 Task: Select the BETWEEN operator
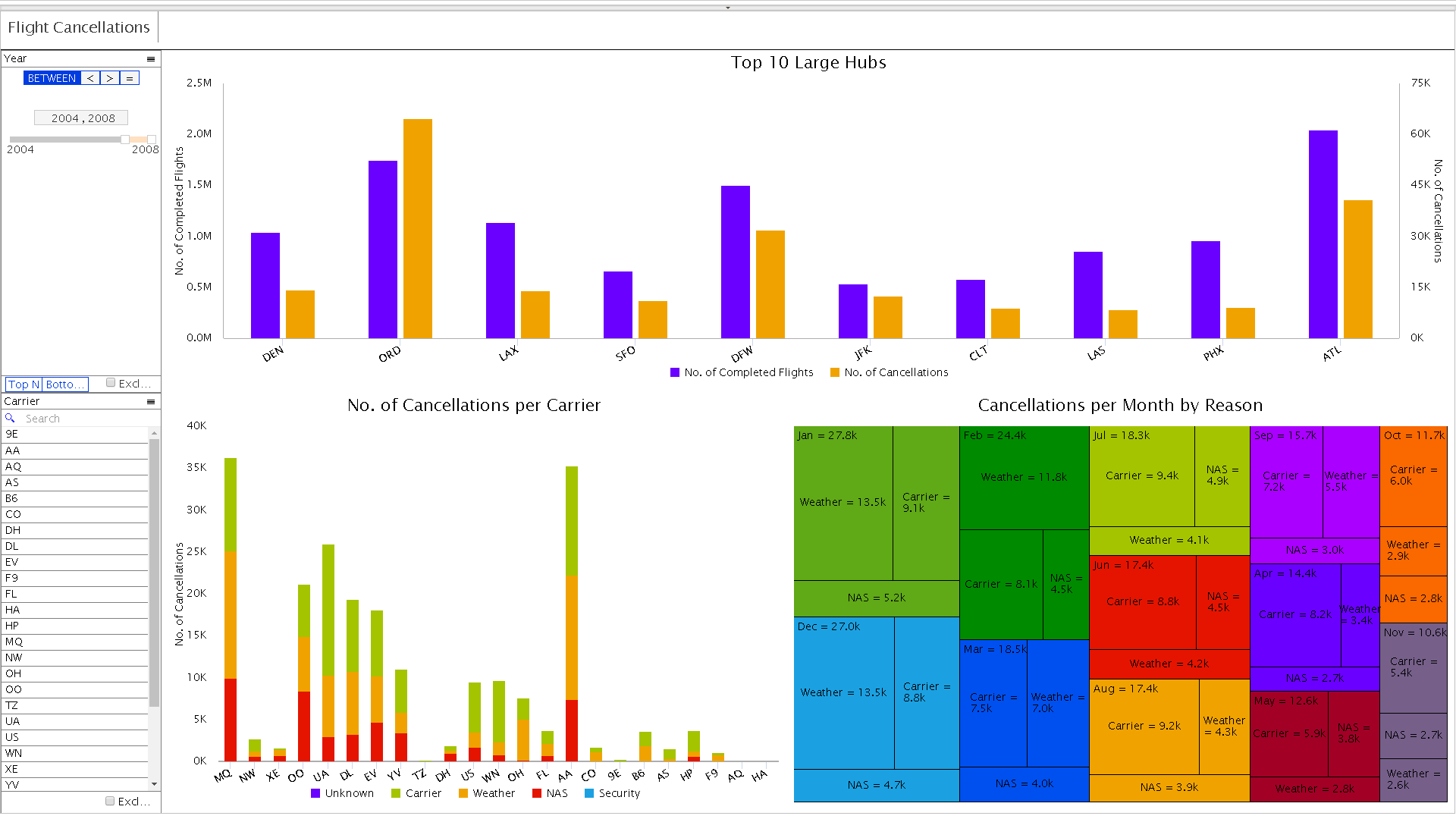(52, 78)
